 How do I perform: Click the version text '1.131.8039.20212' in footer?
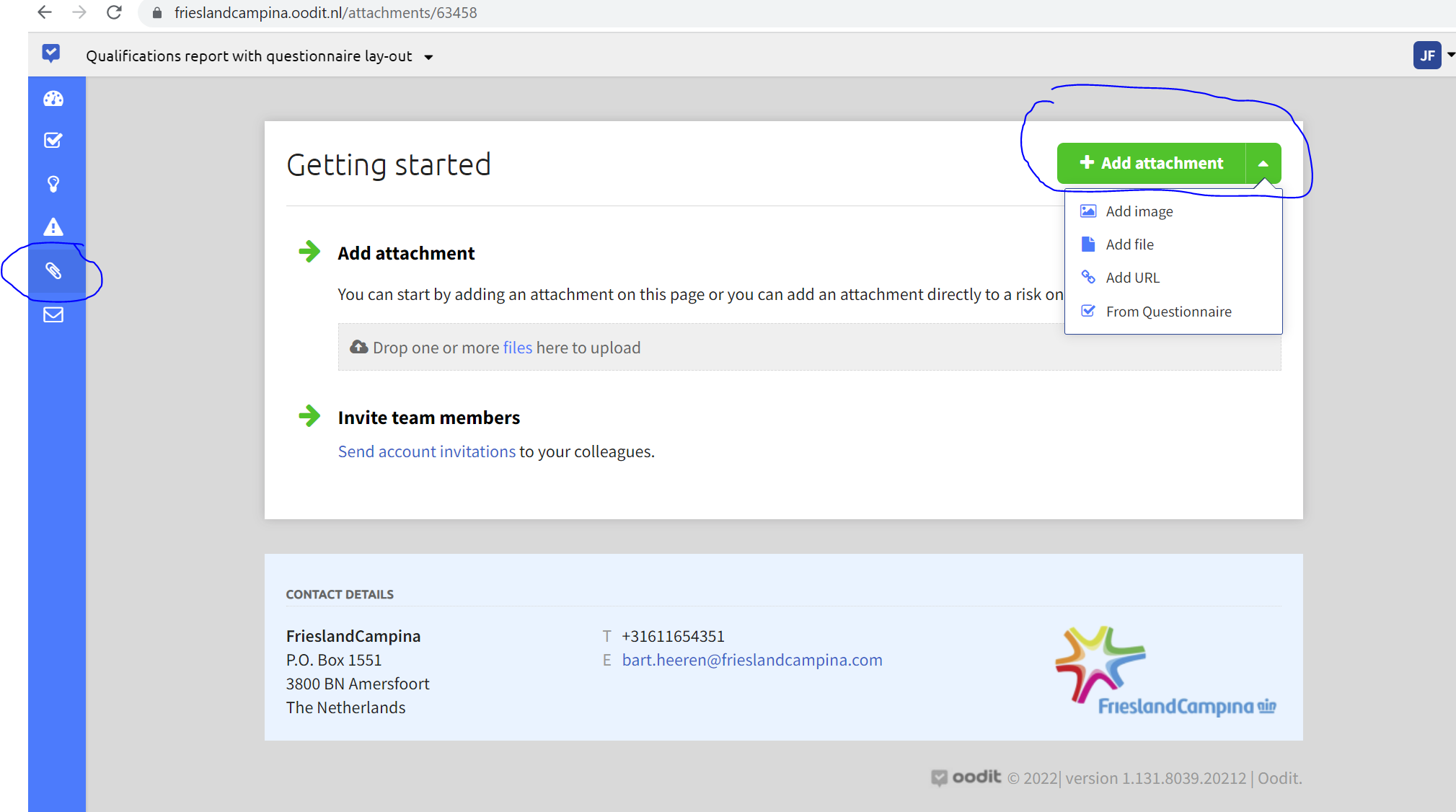[x=1184, y=778]
